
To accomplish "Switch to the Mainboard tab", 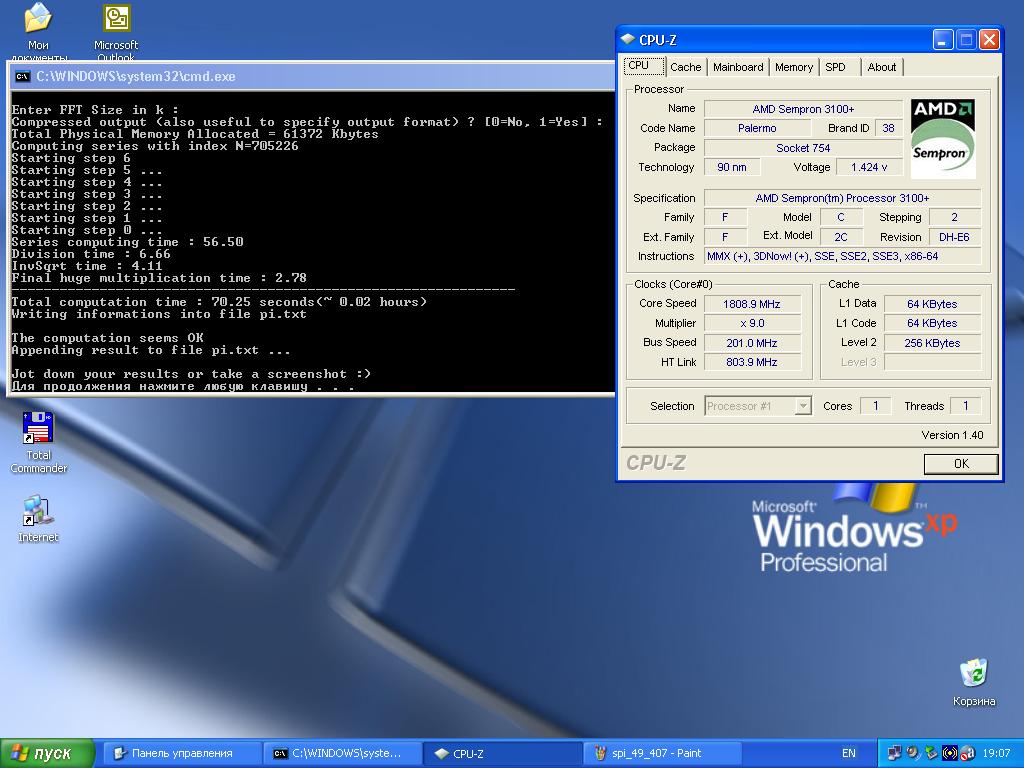I will [738, 67].
